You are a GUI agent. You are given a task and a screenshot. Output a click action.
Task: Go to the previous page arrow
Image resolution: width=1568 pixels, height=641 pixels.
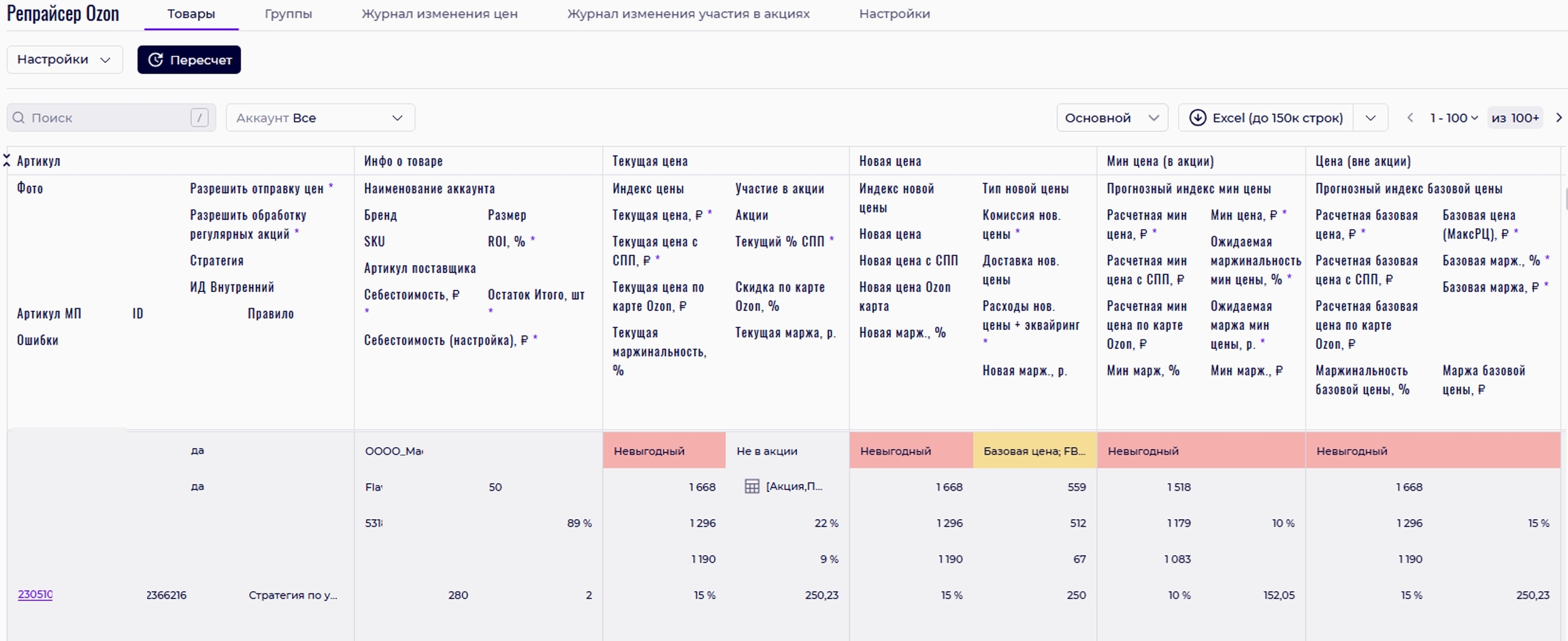click(1410, 118)
